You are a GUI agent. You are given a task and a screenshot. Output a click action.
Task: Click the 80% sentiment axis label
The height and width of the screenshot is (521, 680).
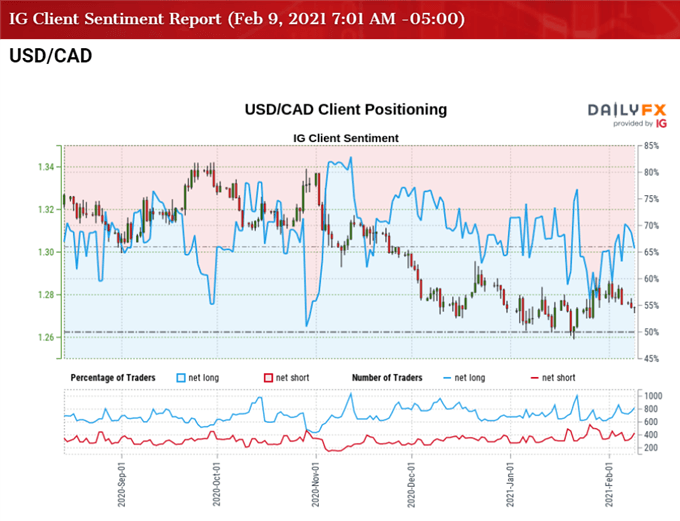coord(651,172)
